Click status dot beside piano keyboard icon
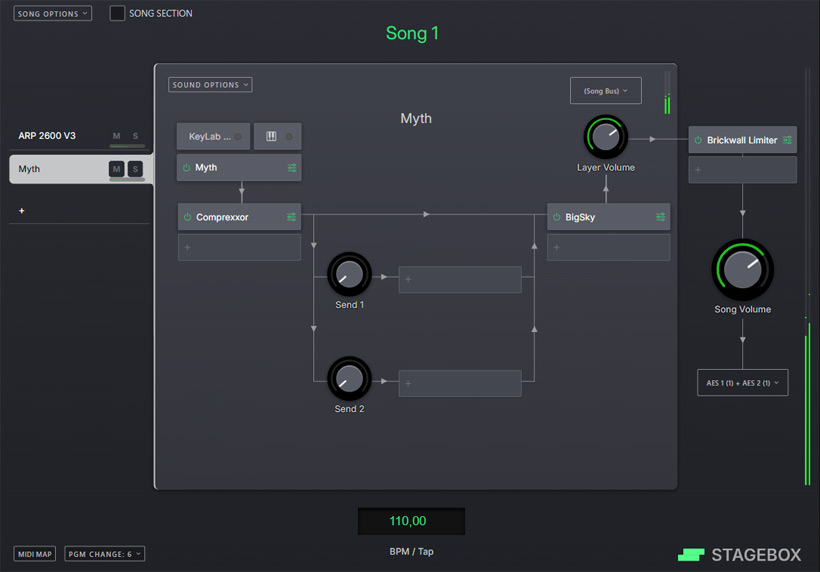The width and height of the screenshot is (820, 572). point(289,137)
